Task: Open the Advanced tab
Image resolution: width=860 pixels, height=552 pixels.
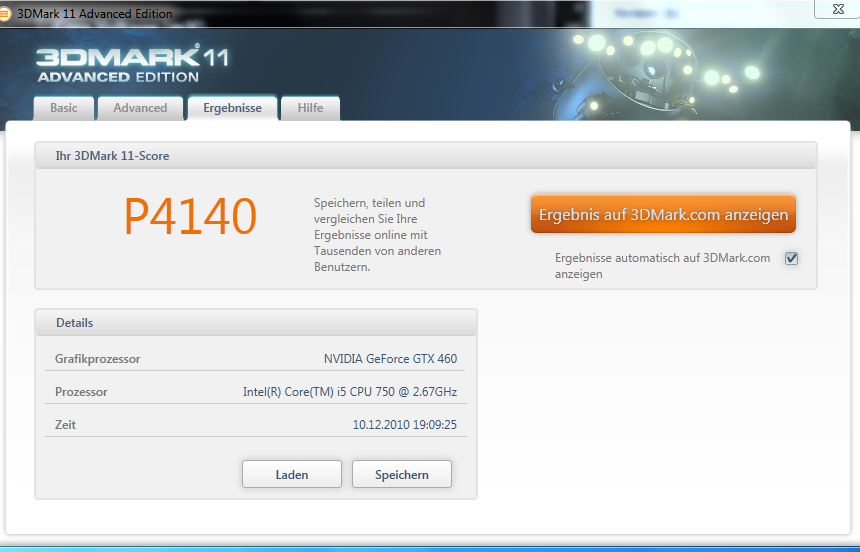Action: pyautogui.click(x=140, y=108)
